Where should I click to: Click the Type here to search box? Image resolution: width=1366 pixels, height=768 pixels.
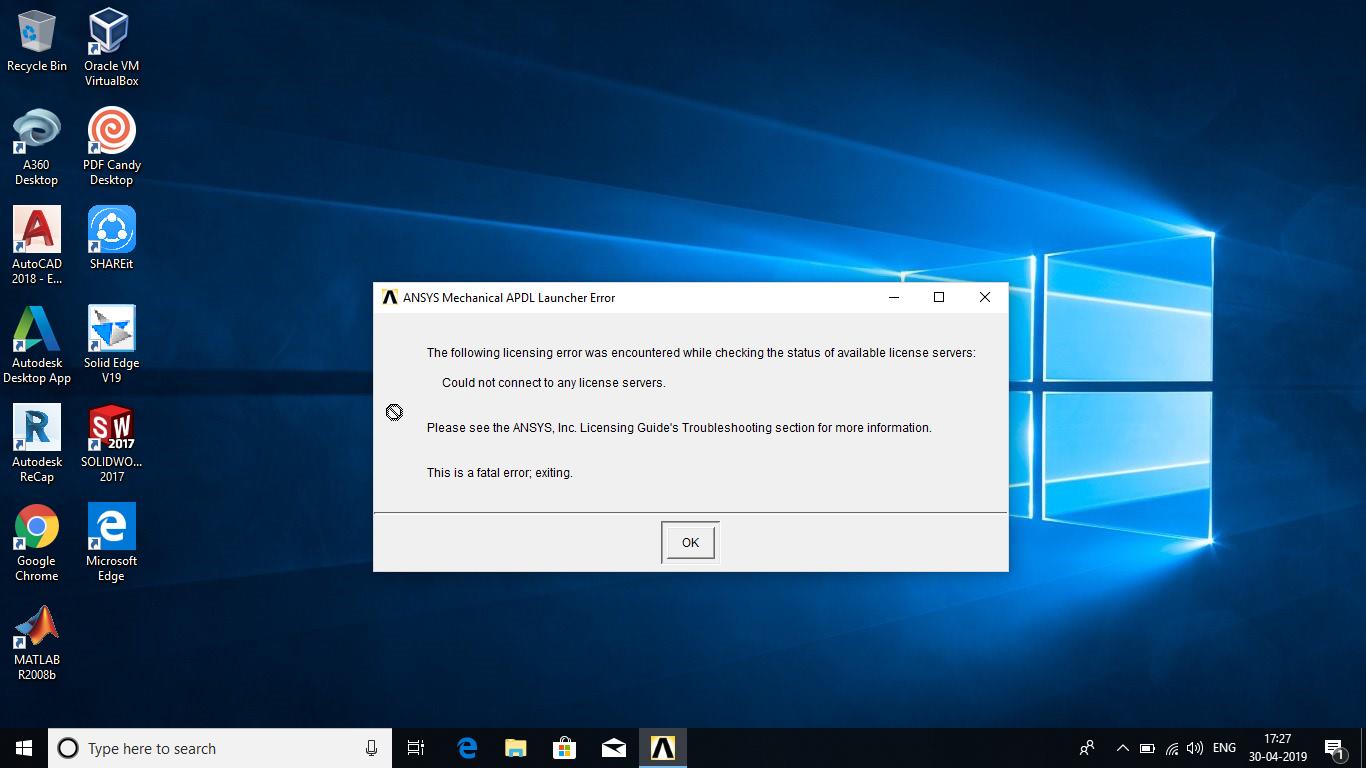point(220,748)
